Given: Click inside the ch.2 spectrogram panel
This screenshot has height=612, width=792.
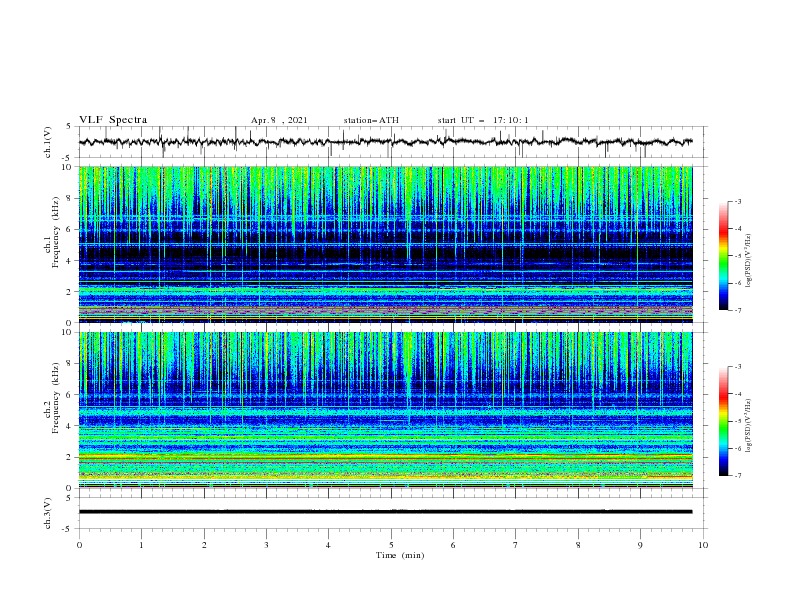Looking at the screenshot, I should click(385, 410).
